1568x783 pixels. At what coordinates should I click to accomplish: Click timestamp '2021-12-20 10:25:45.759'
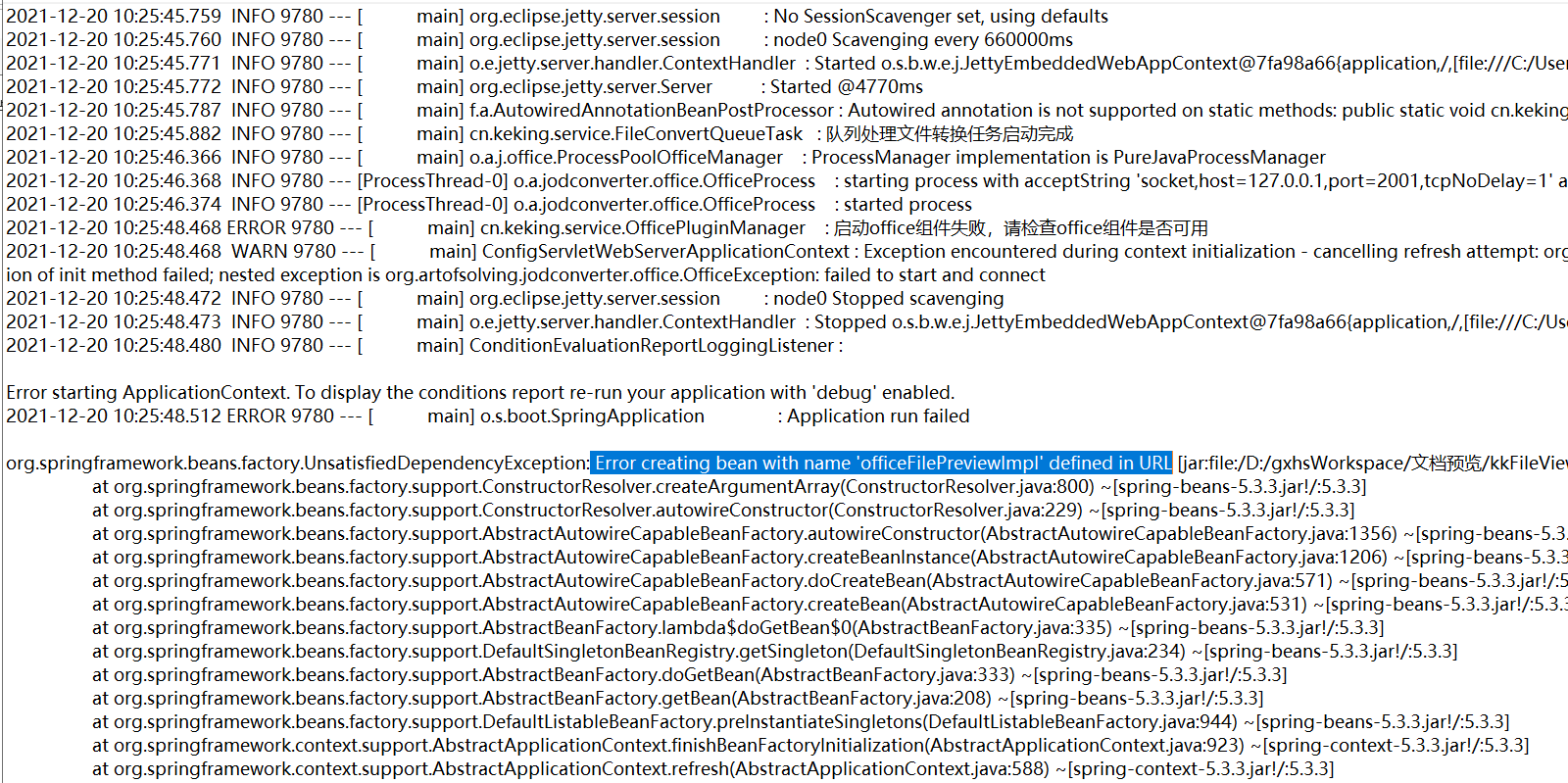click(x=114, y=16)
